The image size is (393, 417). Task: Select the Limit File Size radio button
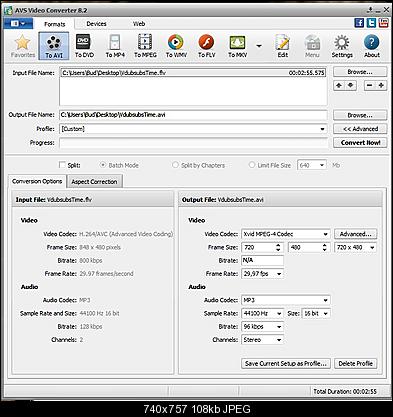pyautogui.click(x=252, y=165)
